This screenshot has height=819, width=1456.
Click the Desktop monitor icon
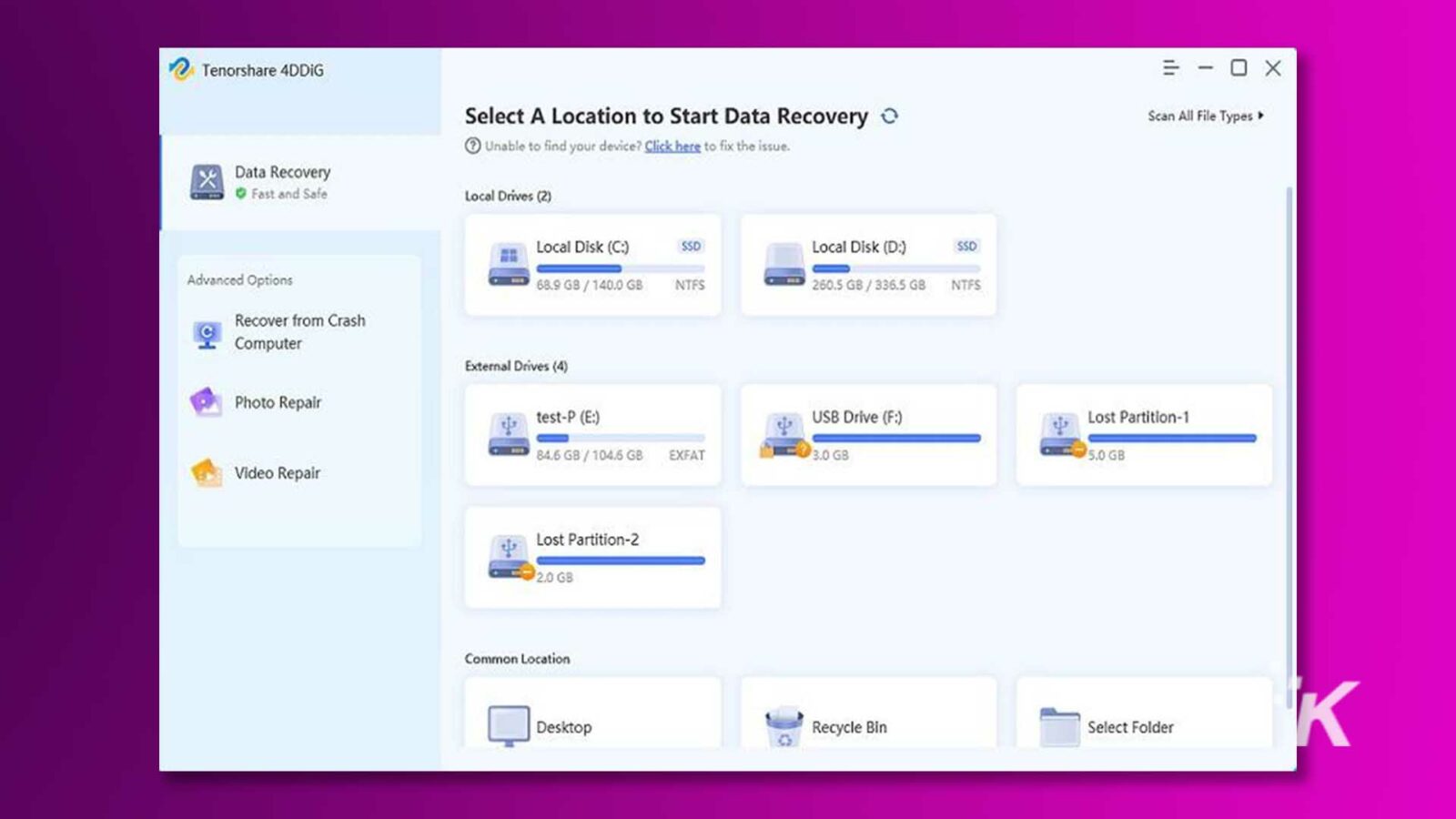pos(509,726)
